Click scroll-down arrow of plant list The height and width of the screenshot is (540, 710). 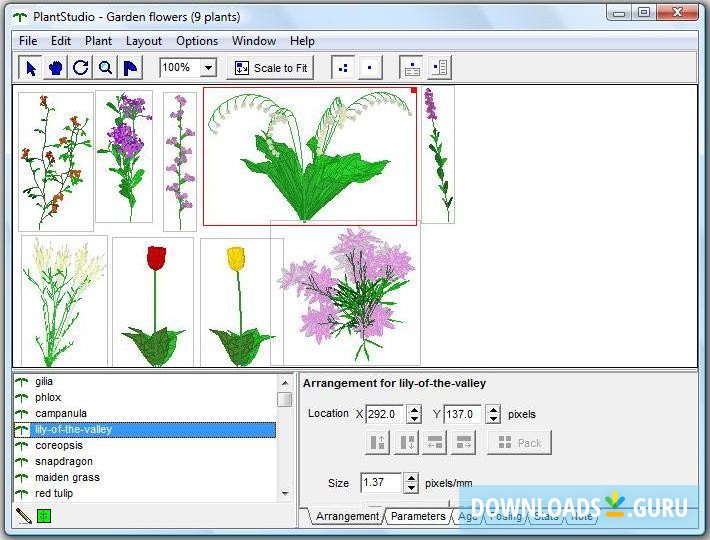[x=285, y=493]
